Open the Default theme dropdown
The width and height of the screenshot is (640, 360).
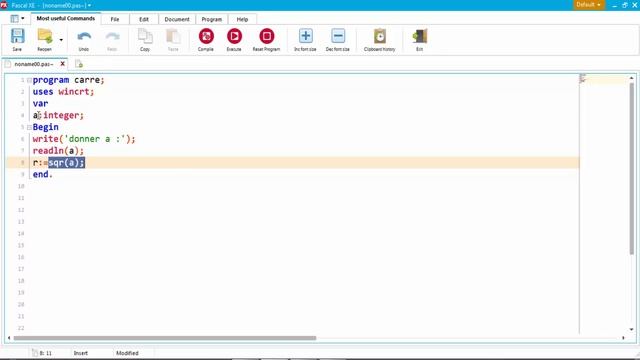[x=588, y=5]
